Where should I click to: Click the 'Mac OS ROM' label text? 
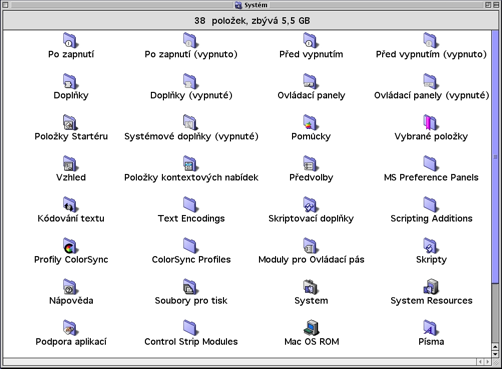tap(312, 342)
